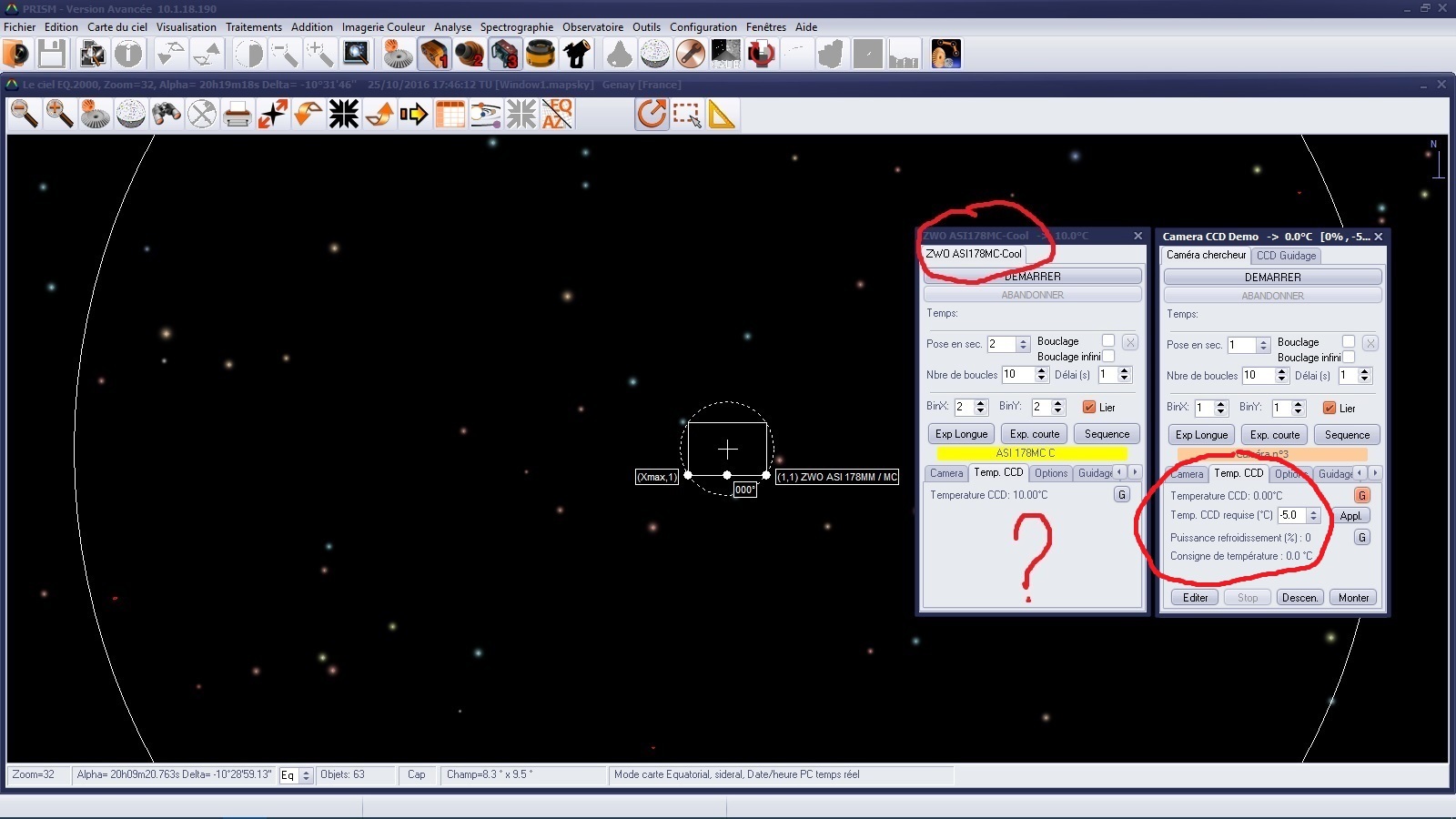The width and height of the screenshot is (1456, 819).
Task: Click the floppy disk save icon
Action: pos(52,55)
